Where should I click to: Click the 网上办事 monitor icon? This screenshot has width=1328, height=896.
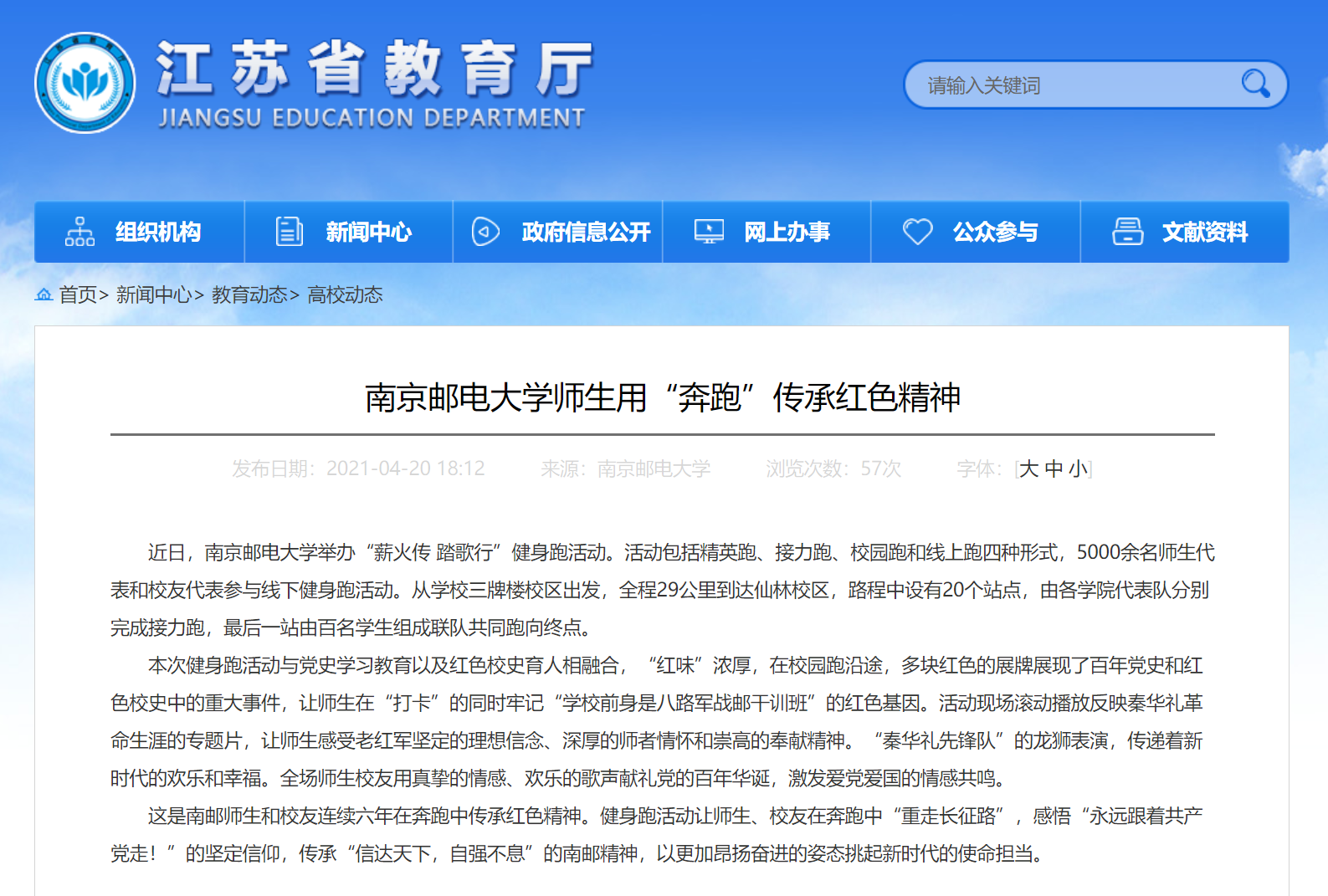[709, 232]
